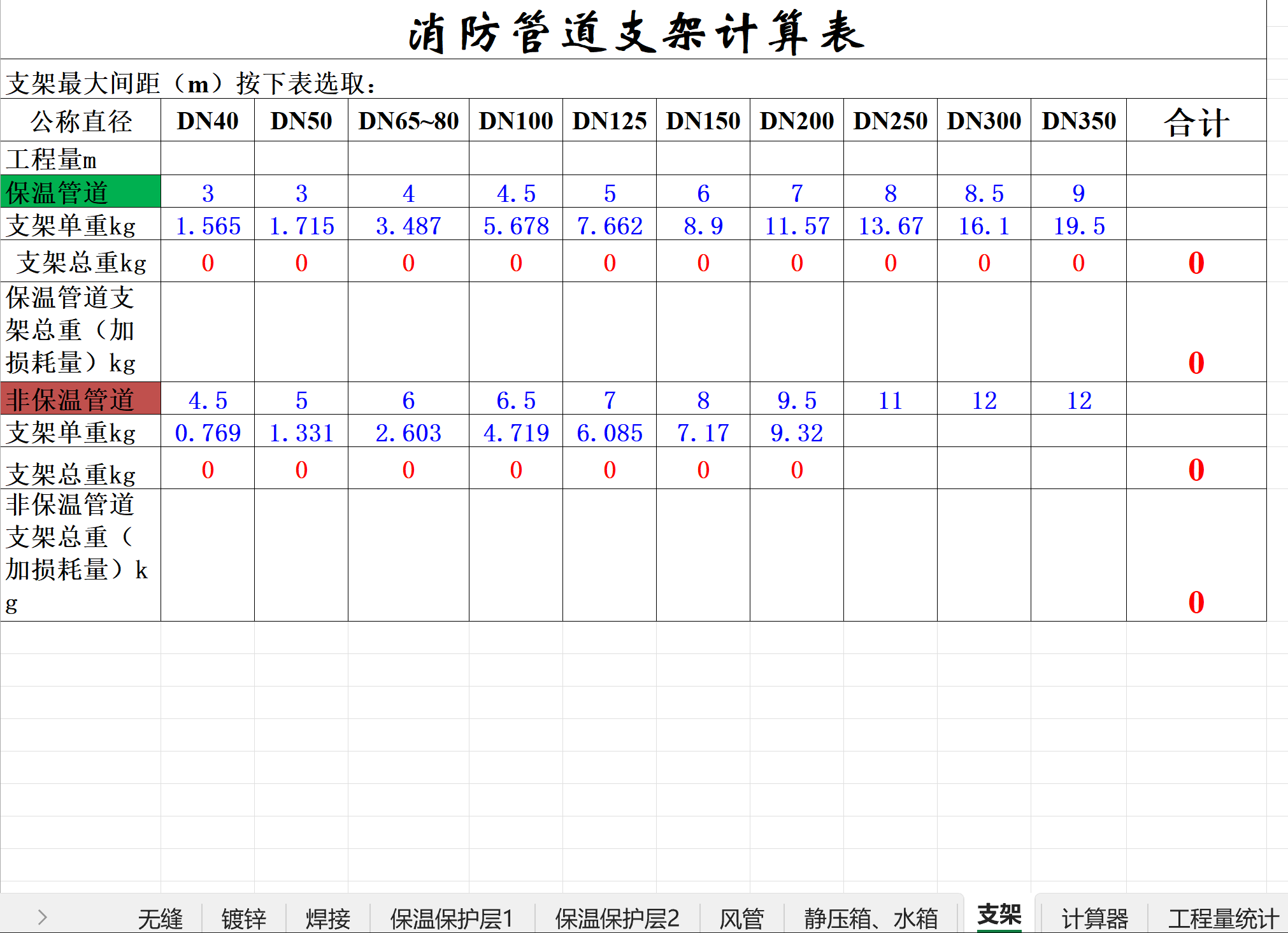Select the 9.32 cell under DN200
The image size is (1288, 933).
coord(796,432)
